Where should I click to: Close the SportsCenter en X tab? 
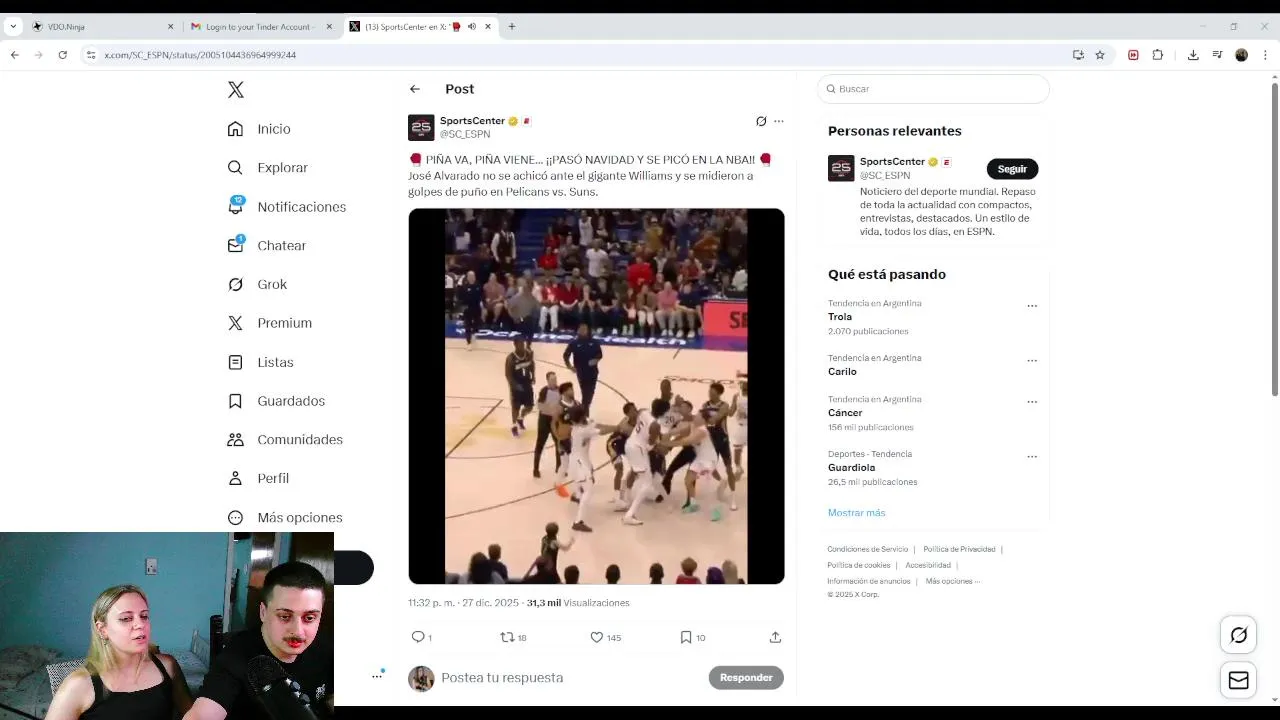coord(488,27)
